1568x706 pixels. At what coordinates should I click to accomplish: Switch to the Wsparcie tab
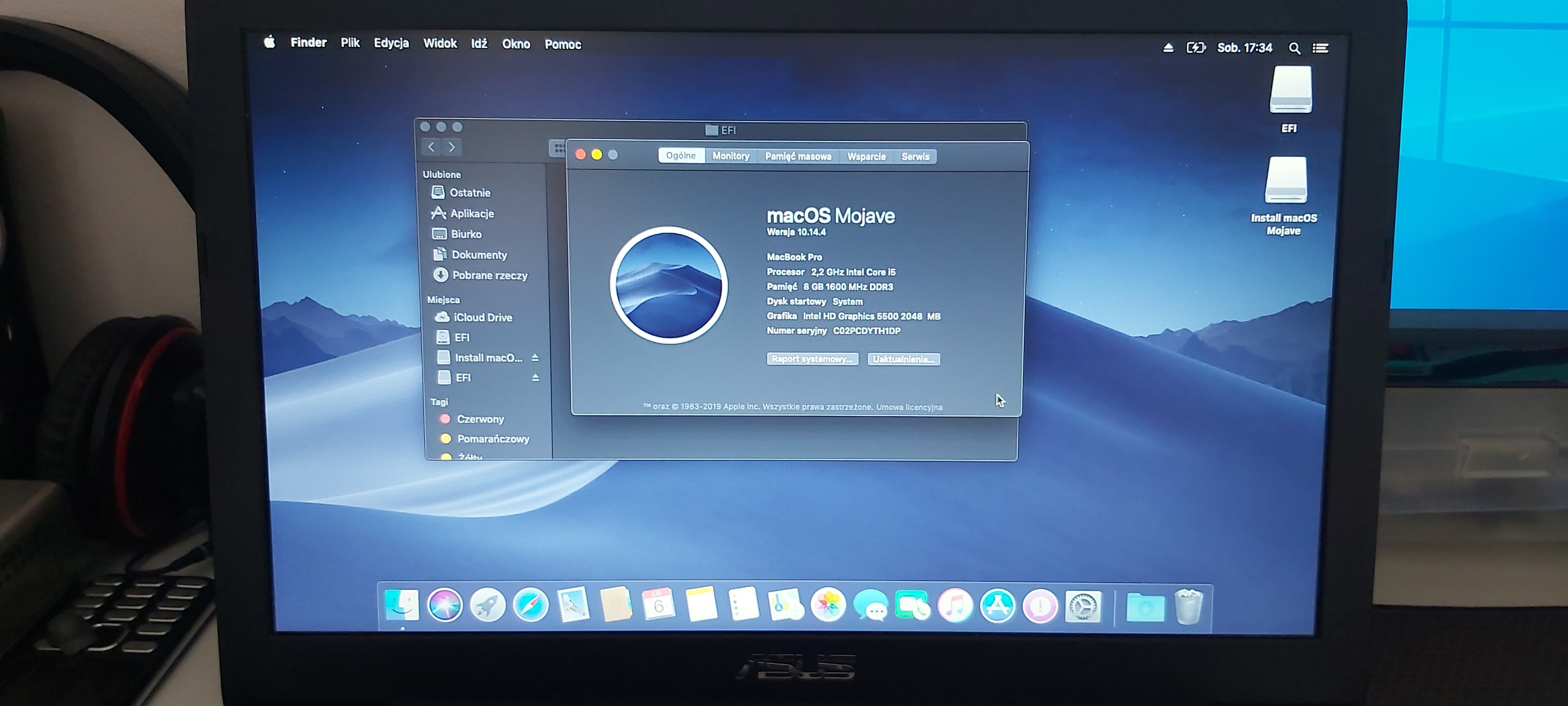(x=866, y=156)
